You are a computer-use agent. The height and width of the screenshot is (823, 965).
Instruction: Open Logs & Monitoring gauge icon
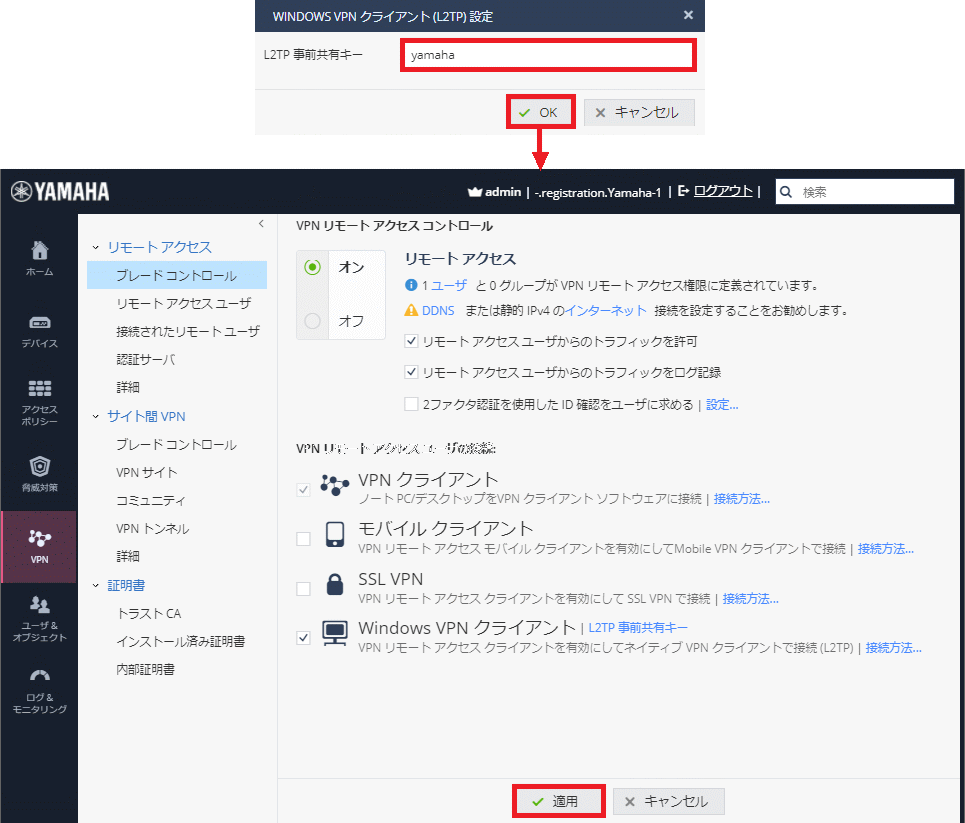click(39, 676)
